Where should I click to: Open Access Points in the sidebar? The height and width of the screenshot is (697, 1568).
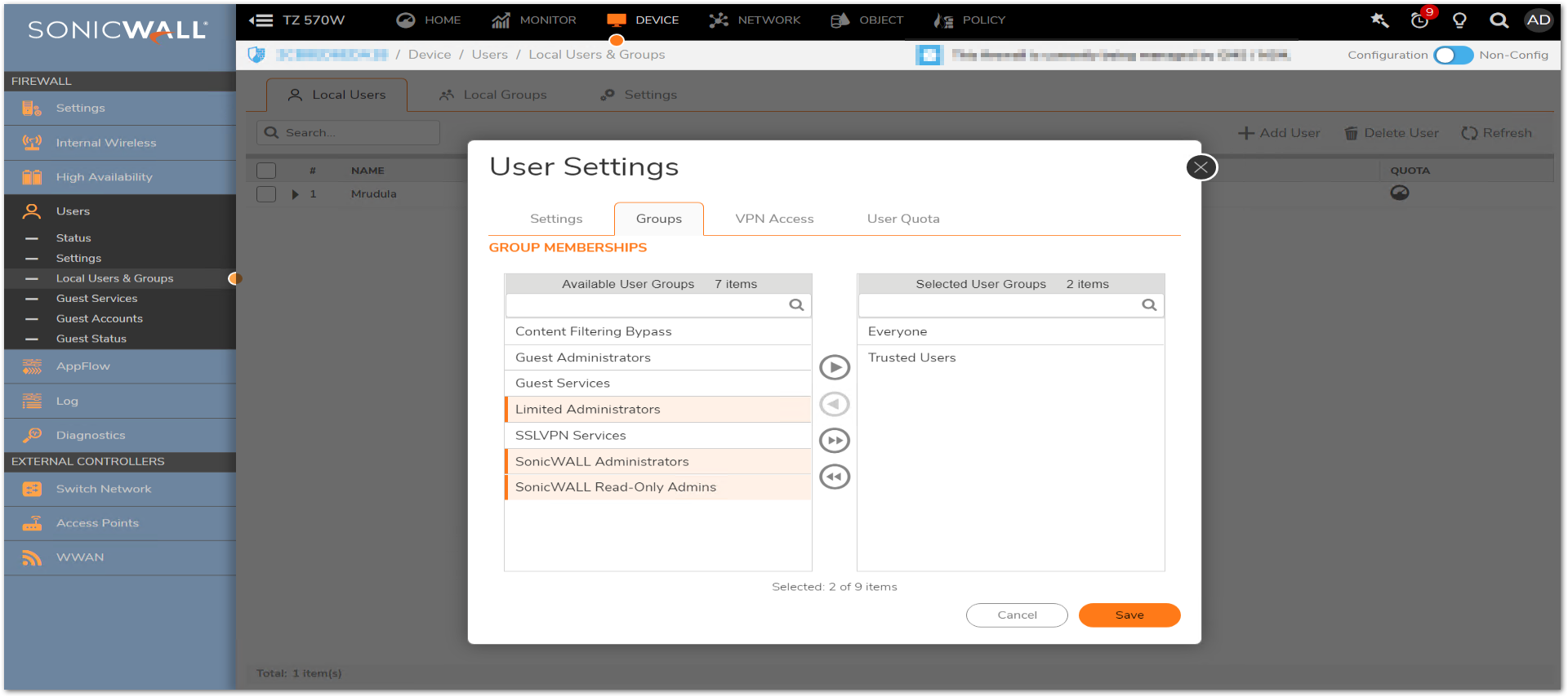click(120, 523)
